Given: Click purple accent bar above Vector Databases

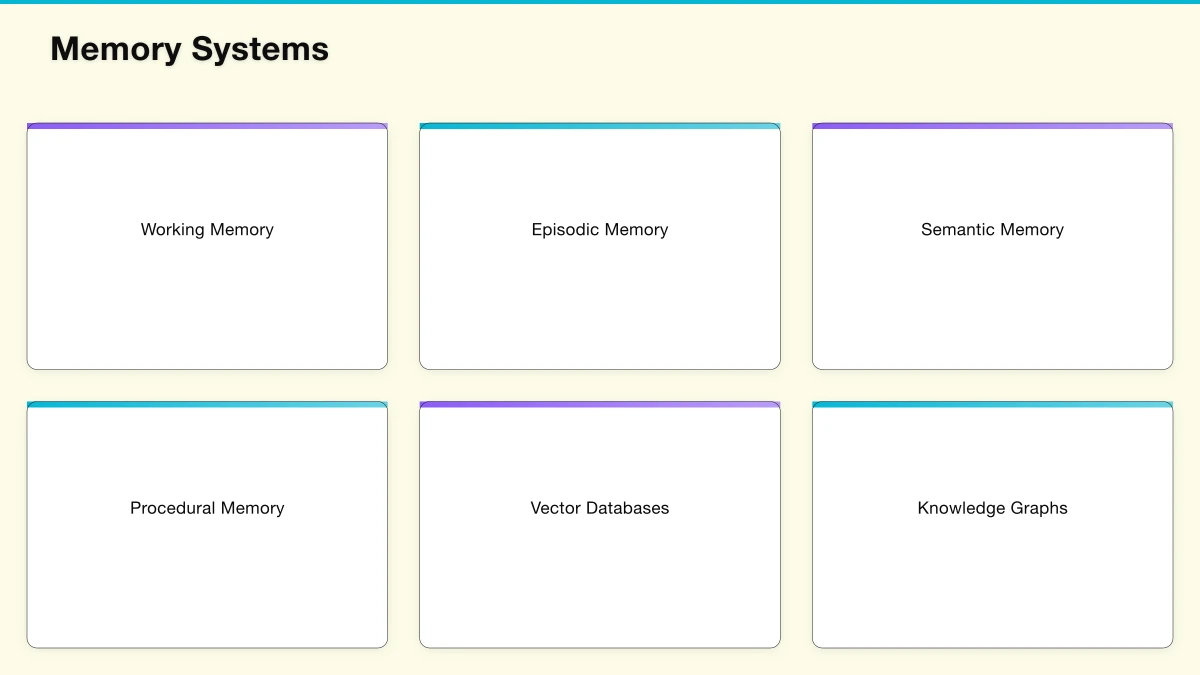Looking at the screenshot, I should pos(600,405).
